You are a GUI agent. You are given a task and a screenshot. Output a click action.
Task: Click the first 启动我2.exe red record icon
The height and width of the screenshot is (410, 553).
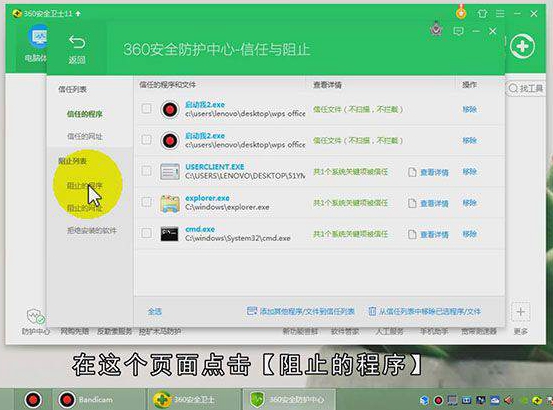click(x=170, y=110)
